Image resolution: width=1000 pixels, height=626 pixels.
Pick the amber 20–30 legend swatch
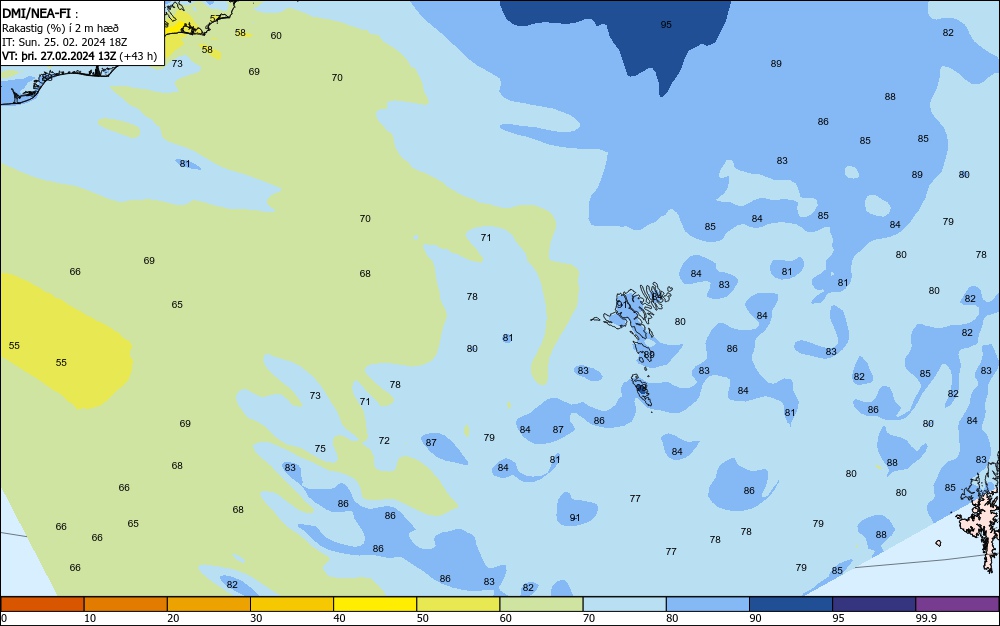(x=209, y=604)
